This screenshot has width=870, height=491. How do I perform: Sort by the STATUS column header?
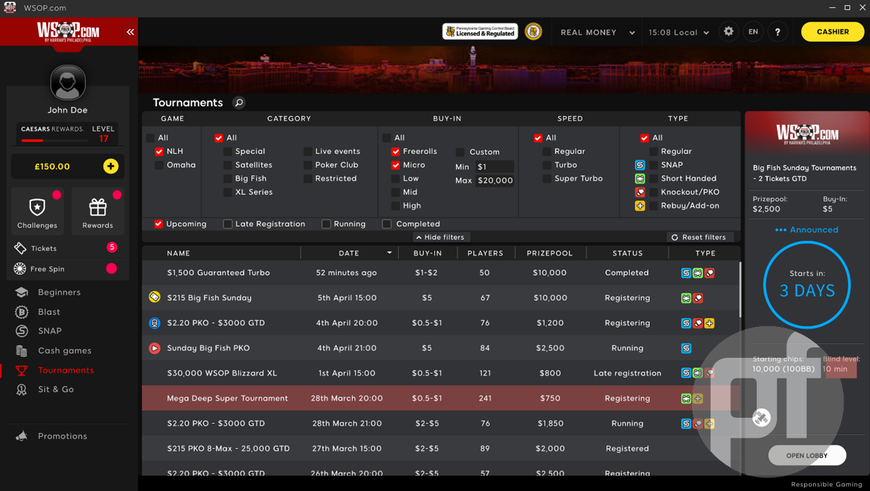click(x=628, y=253)
